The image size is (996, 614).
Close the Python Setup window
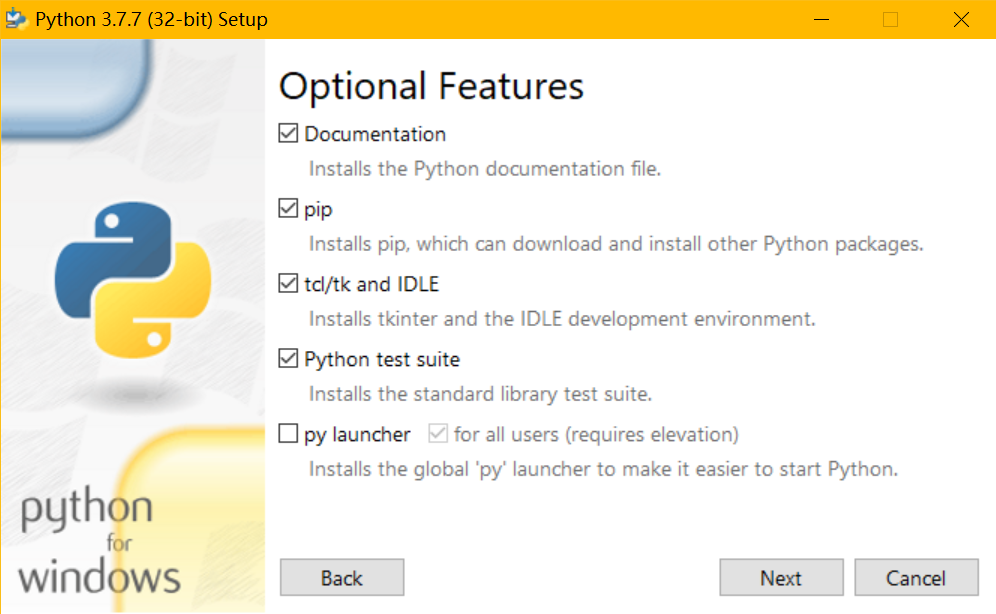pyautogui.click(x=961, y=19)
